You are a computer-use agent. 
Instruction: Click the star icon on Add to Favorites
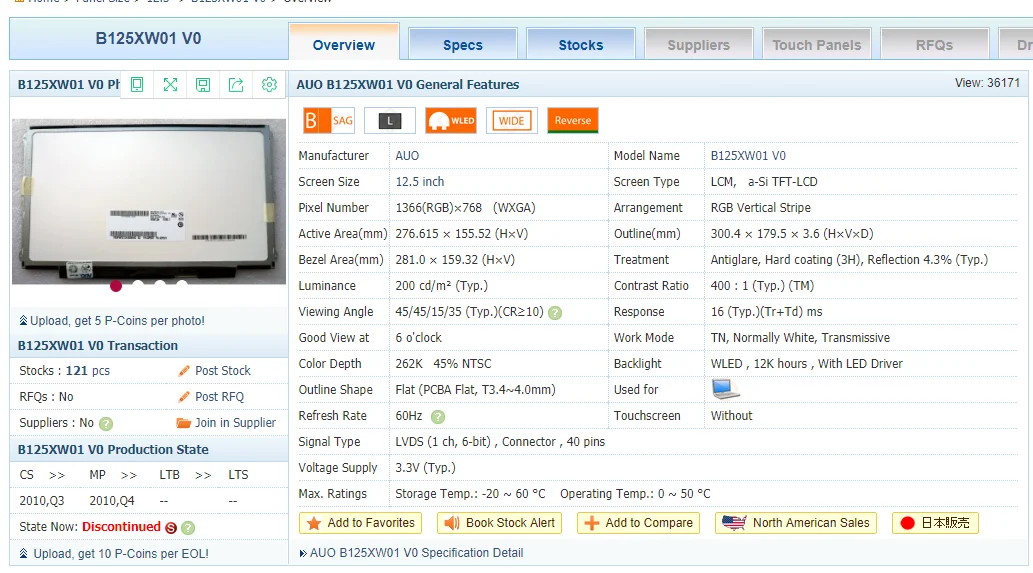(314, 523)
